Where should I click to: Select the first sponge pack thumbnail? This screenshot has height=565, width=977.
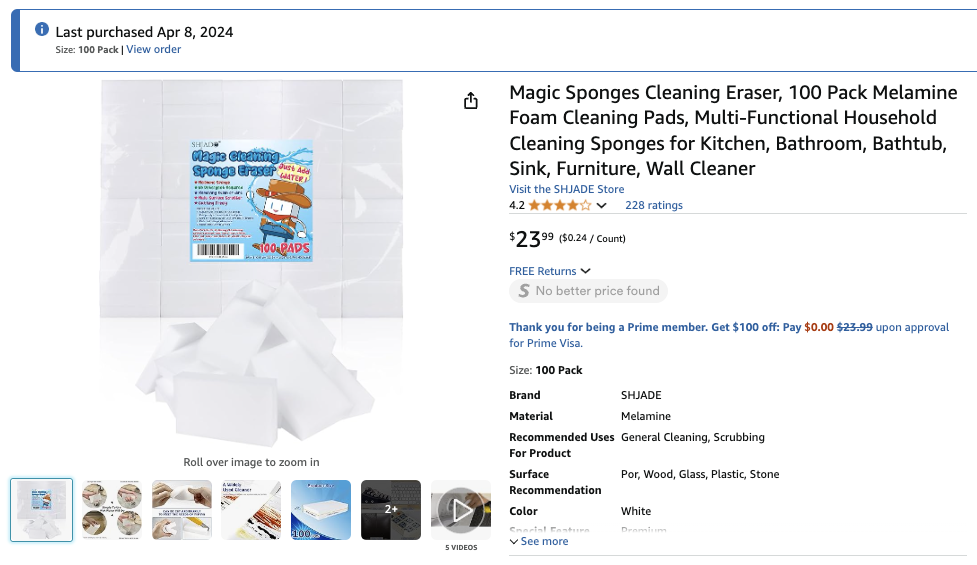click(42, 510)
